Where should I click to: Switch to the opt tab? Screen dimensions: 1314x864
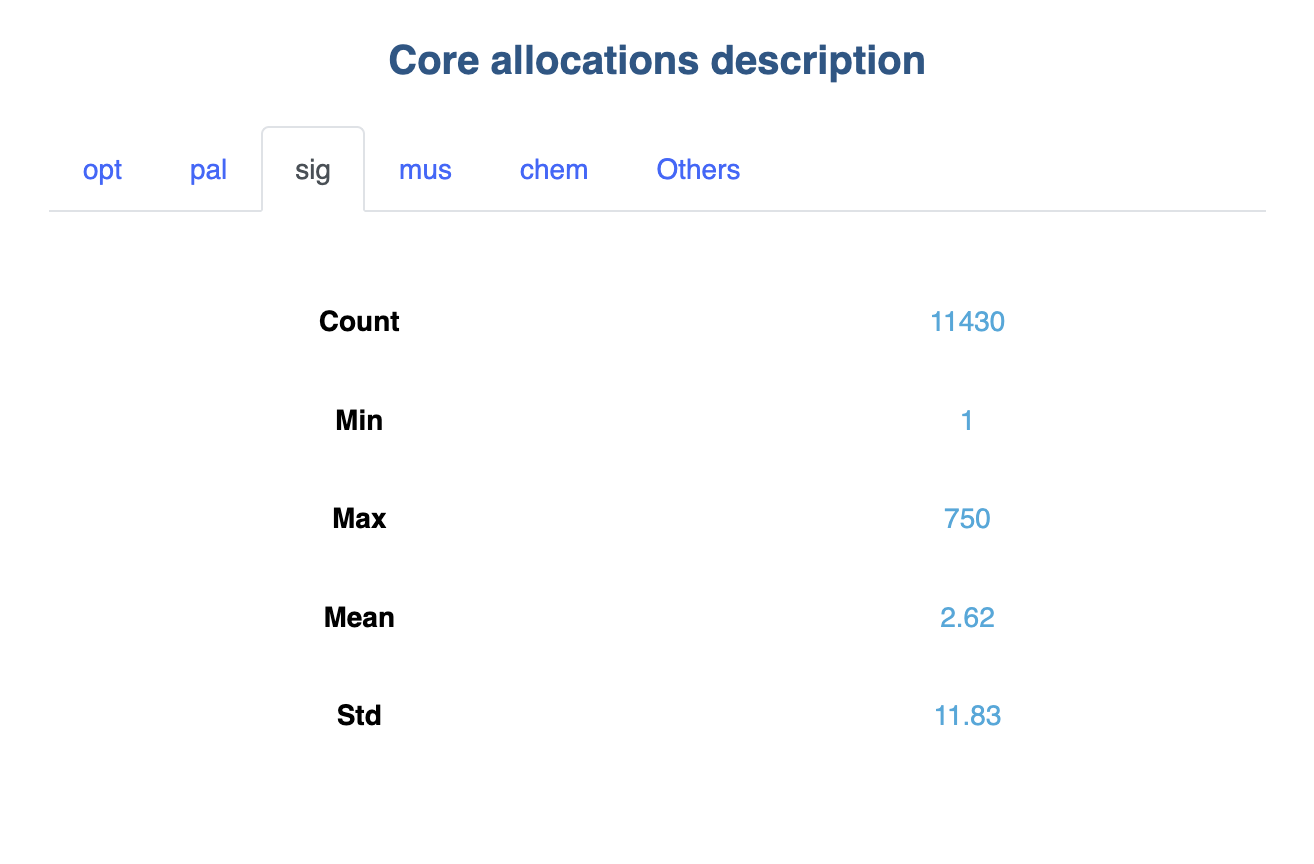(102, 170)
